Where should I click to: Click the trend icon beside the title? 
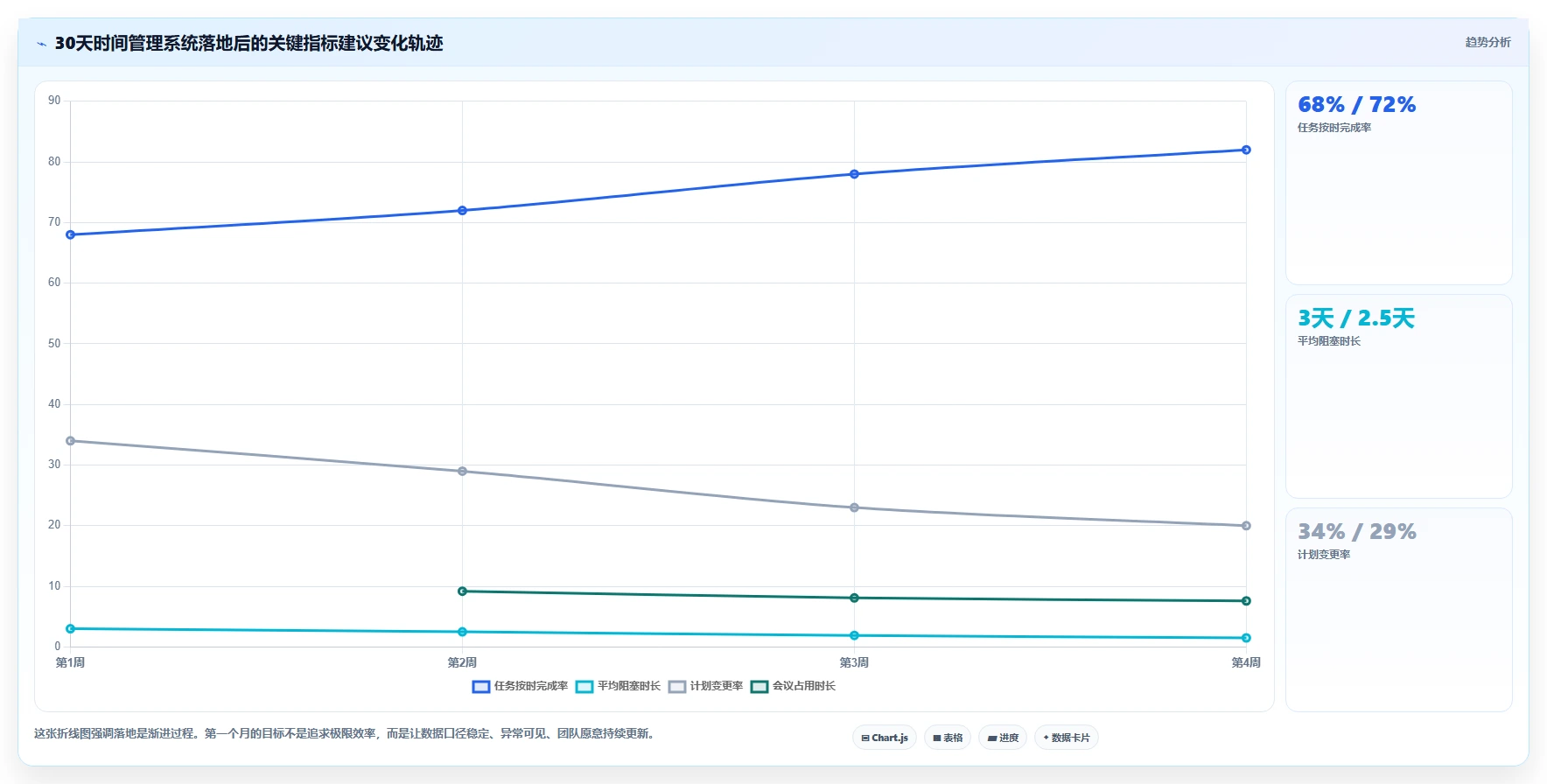click(x=41, y=44)
